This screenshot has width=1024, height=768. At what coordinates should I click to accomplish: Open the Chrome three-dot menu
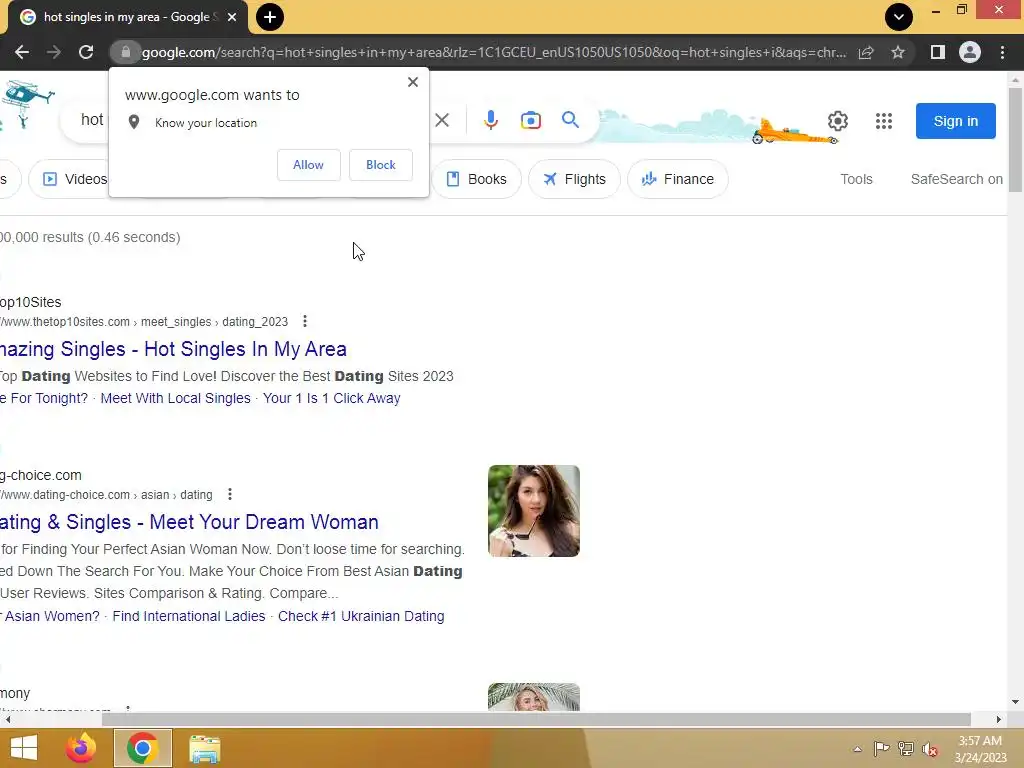pyautogui.click(x=1002, y=52)
